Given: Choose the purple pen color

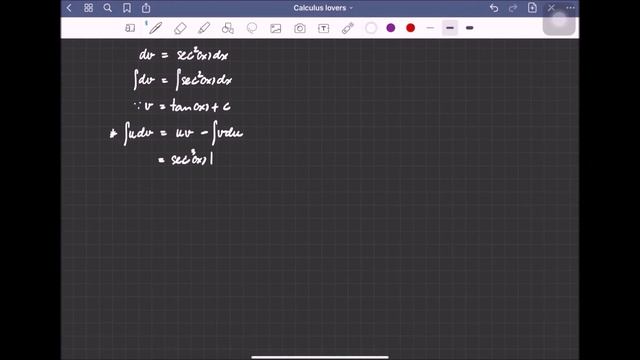Looking at the screenshot, I should point(391,28).
